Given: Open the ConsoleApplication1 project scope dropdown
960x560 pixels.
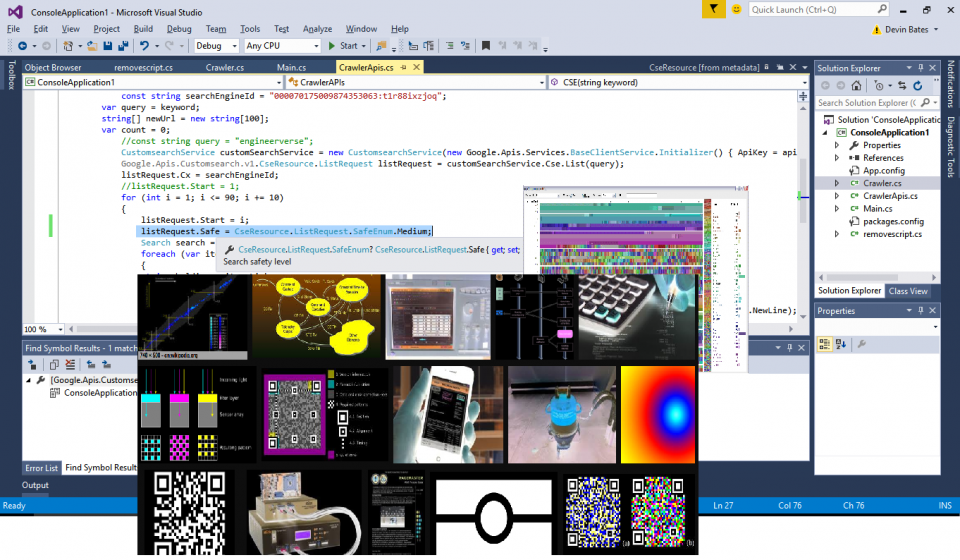Looking at the screenshot, I should click(x=153, y=83).
